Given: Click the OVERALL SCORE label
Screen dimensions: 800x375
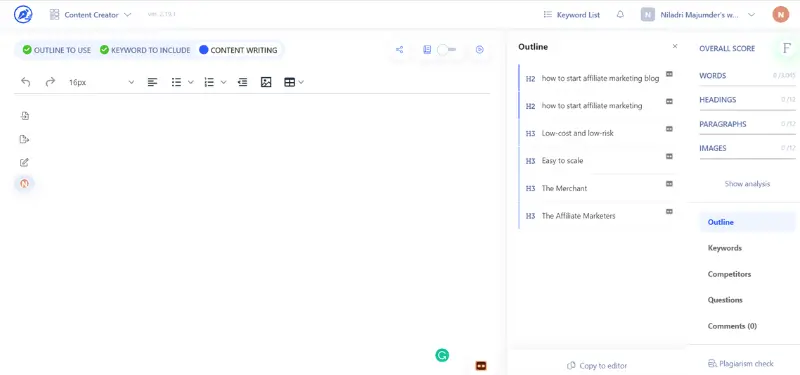Looking at the screenshot, I should click(727, 48).
